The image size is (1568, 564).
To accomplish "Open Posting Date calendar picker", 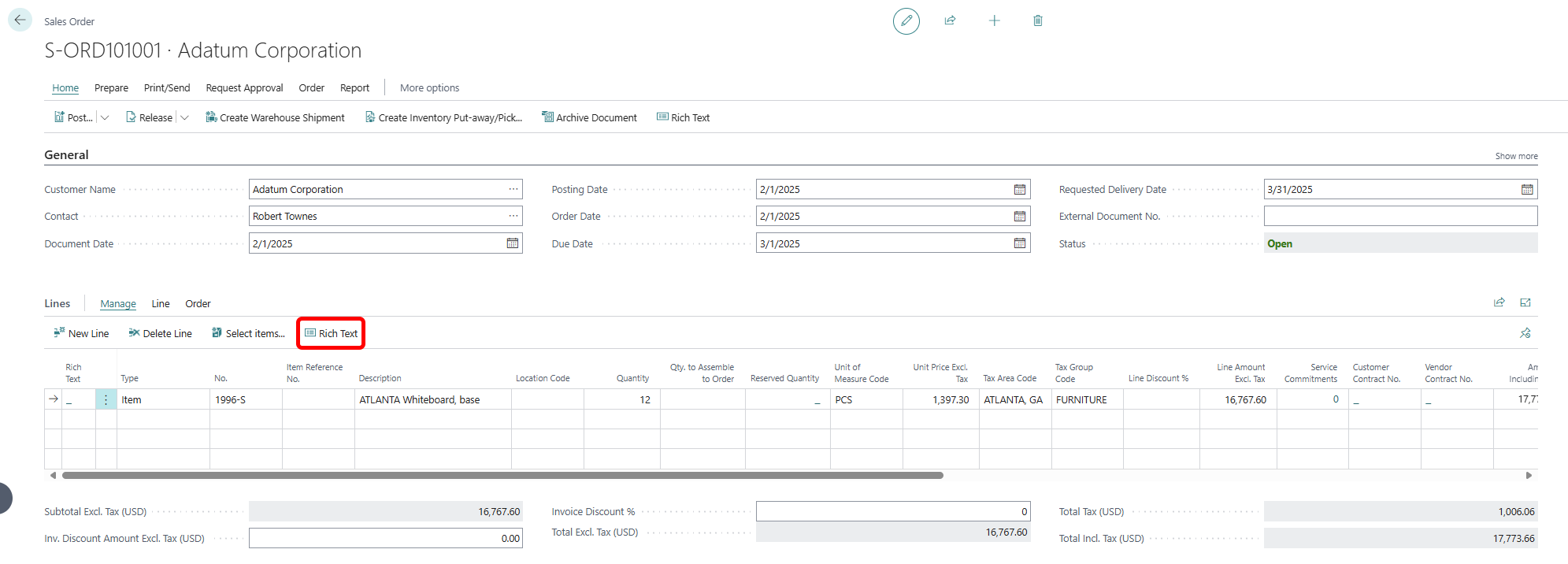I will tap(1019, 190).
